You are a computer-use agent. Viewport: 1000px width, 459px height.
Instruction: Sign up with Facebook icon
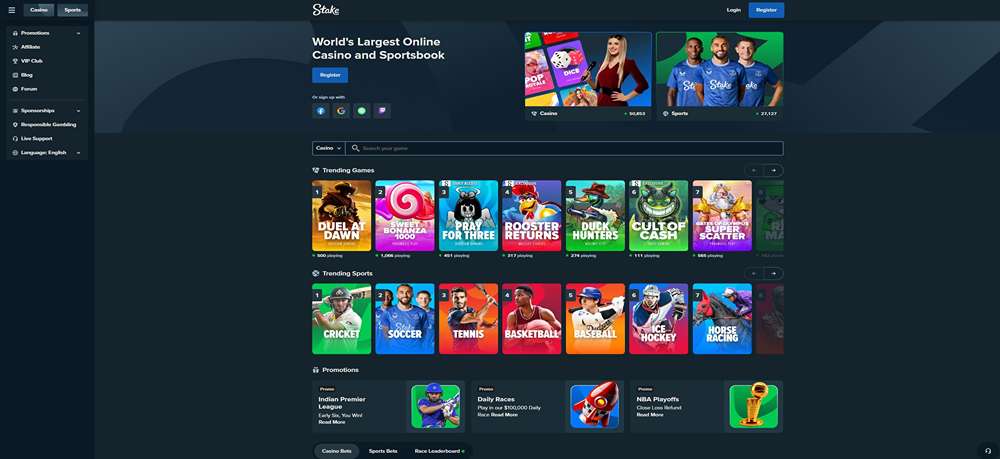[321, 111]
